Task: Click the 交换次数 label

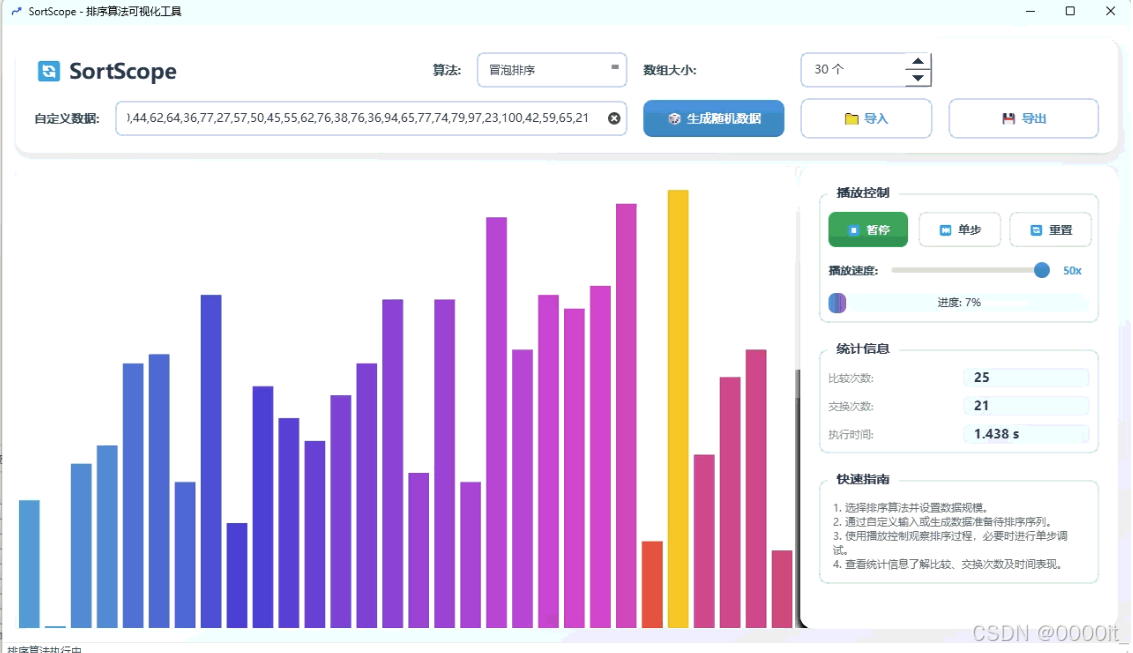Action: click(850, 406)
